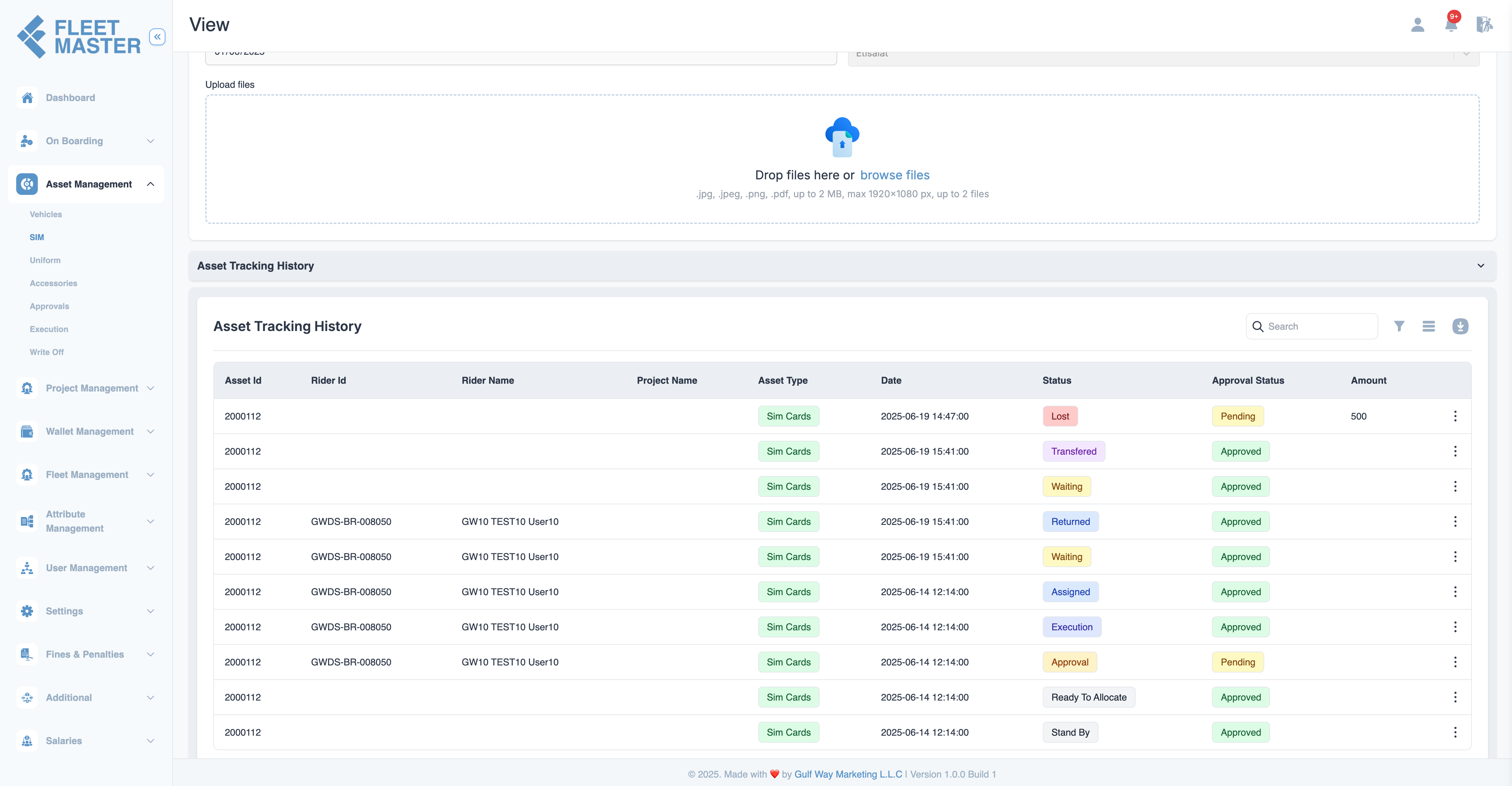Open the Uniform submenu item
Screen dimensions: 1512x786
point(45,260)
